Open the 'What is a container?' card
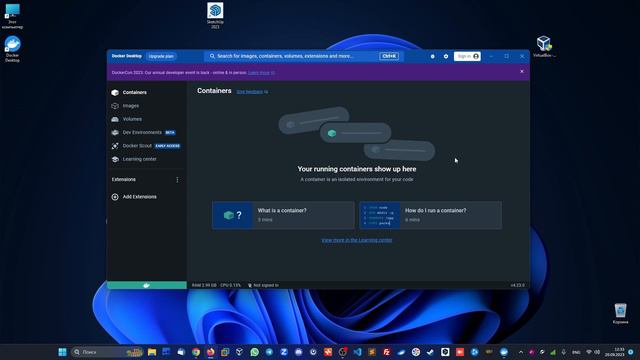Image resolution: width=640 pixels, height=360 pixels. [x=283, y=215]
